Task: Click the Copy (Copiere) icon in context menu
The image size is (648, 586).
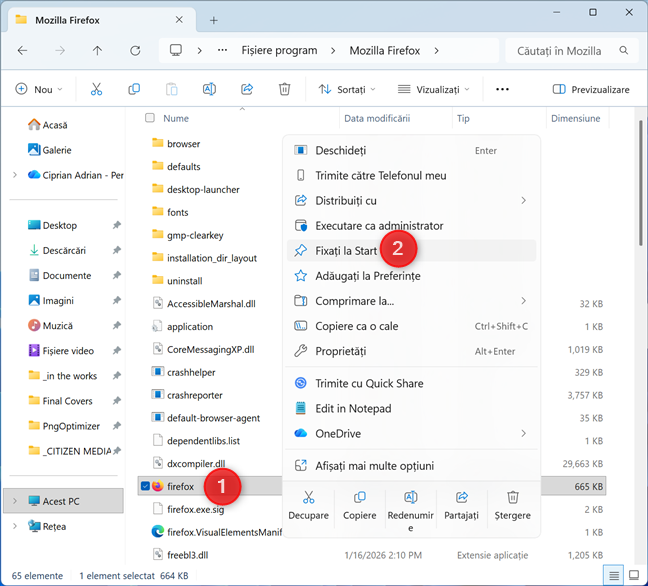Action: 360,497
